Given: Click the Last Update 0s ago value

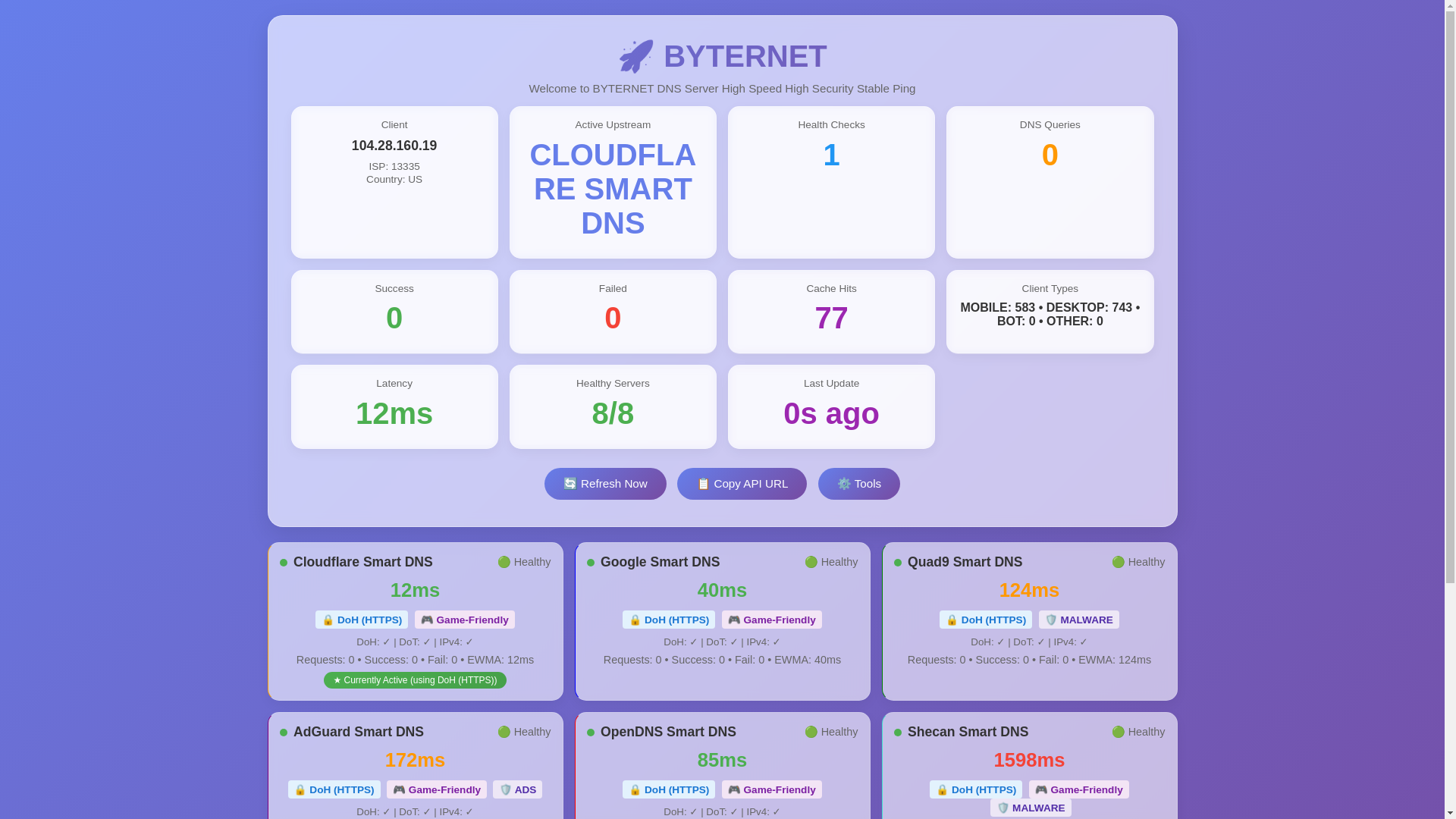Looking at the screenshot, I should pos(831,413).
